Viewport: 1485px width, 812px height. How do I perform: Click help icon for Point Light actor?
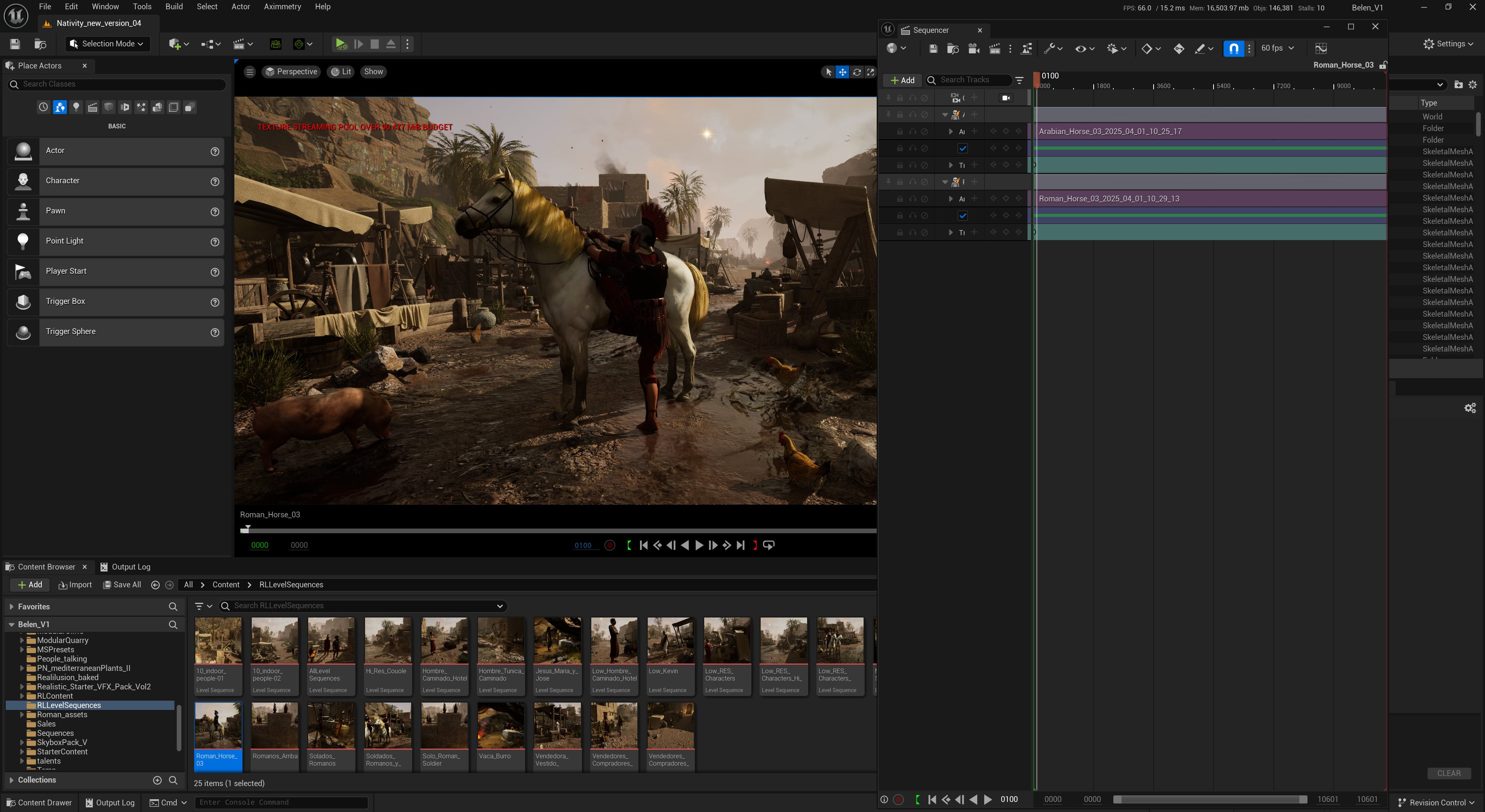(x=215, y=242)
